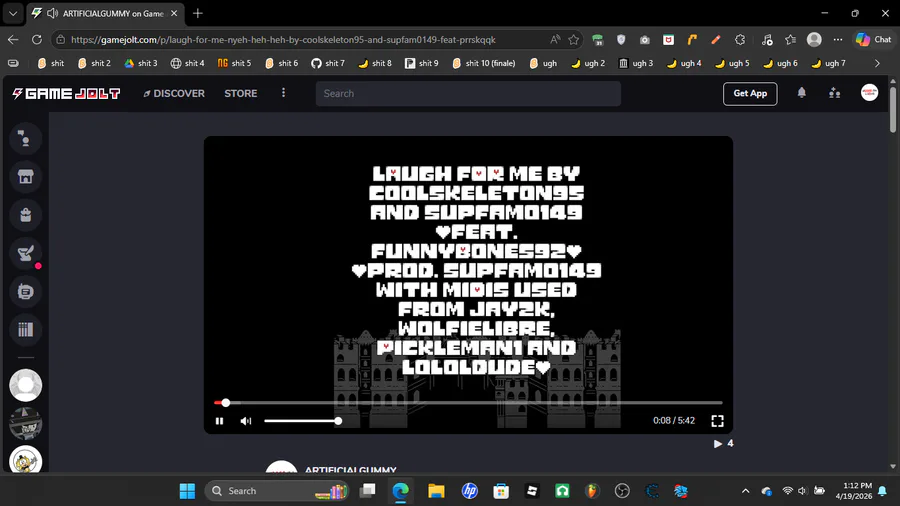Open the dark character community avatar in sidebar
Viewport: 900px width, 506px height.
pyautogui.click(x=25, y=423)
